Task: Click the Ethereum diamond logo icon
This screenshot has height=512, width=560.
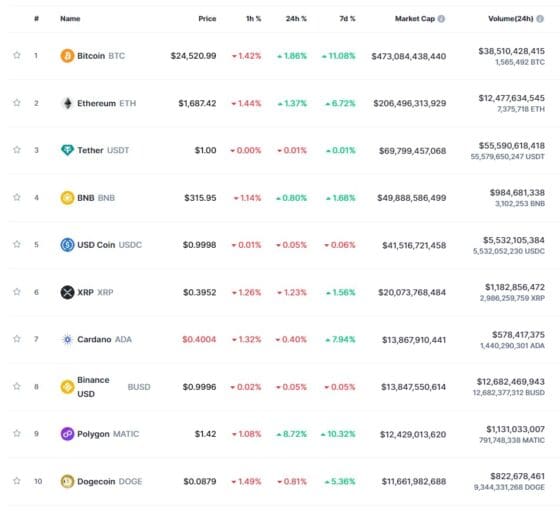Action: (x=67, y=103)
